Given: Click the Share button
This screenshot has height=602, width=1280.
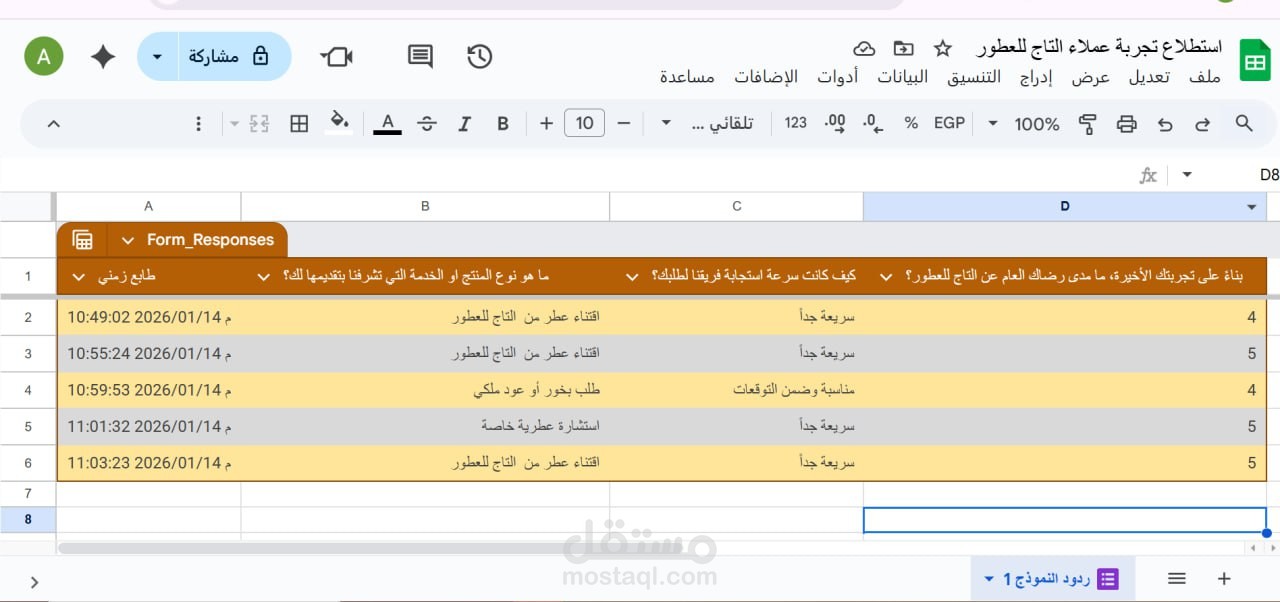Looking at the screenshot, I should click(x=230, y=56).
